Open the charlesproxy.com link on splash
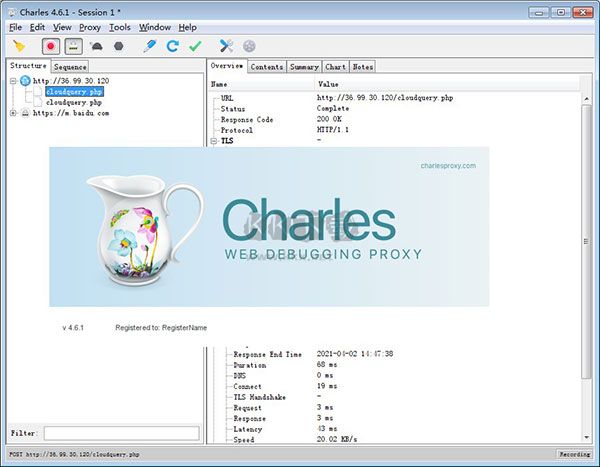The height and width of the screenshot is (467, 600). click(x=448, y=166)
